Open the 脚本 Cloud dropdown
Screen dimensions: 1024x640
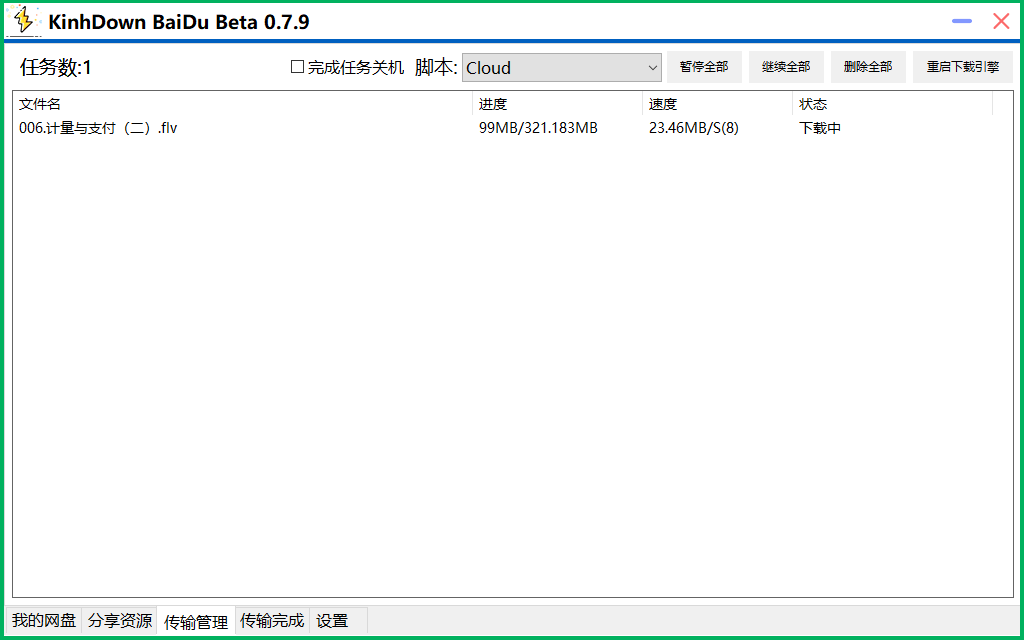pyautogui.click(x=560, y=68)
